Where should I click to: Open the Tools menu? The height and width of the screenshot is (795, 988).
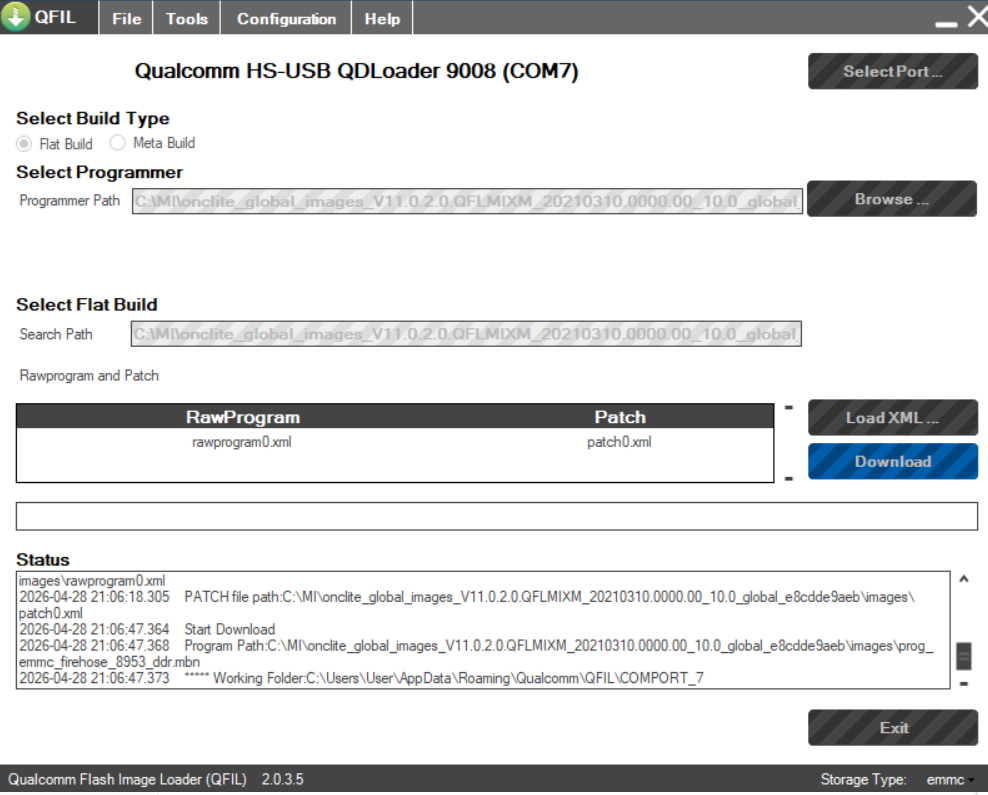coord(187,18)
